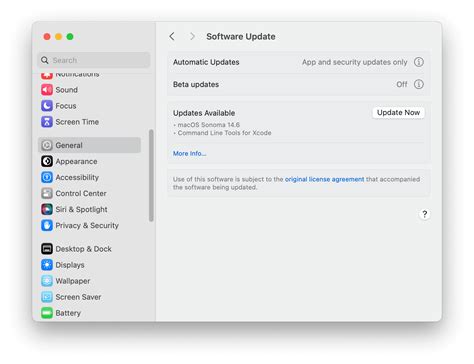This screenshot has height=364, width=474.
Task: Open Appearance label in sidebar
Action: pos(76,162)
